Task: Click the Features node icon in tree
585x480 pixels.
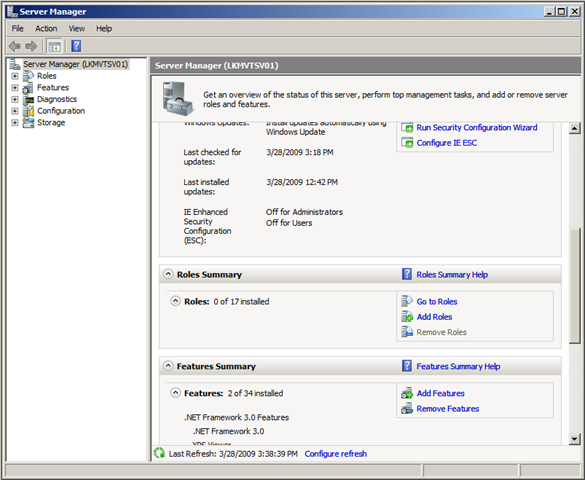Action: click(28, 88)
